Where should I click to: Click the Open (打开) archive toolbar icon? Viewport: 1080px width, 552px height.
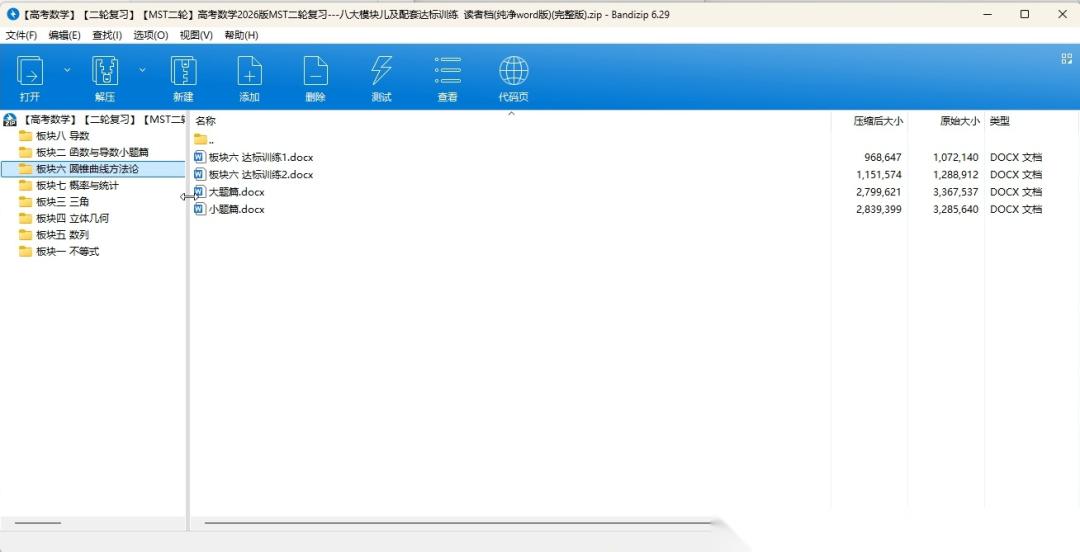pyautogui.click(x=30, y=72)
